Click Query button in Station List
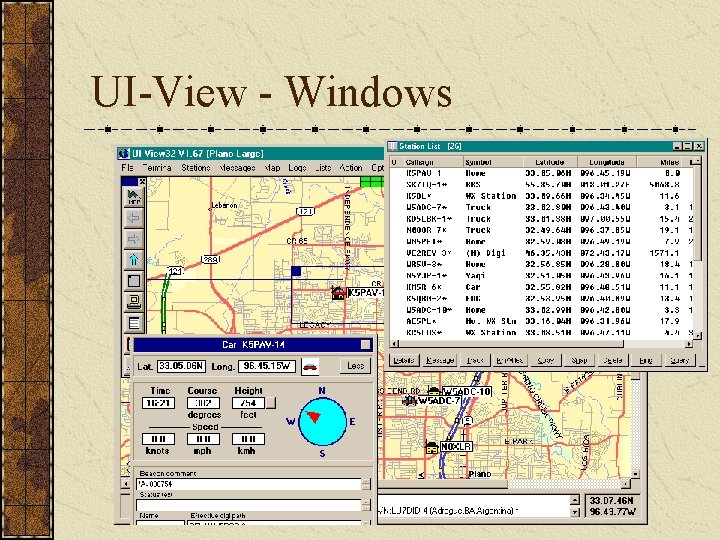The height and width of the screenshot is (540, 720). coord(680,360)
